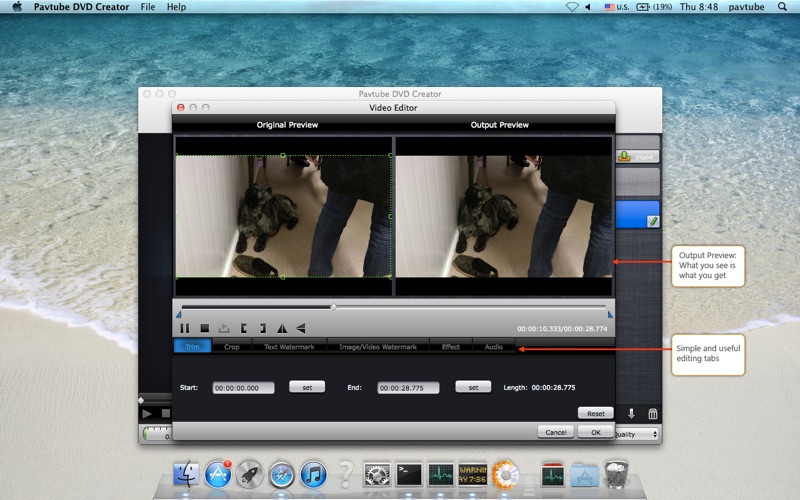Viewport: 800px width, 500px height.
Task: Open the Quality dropdown in main window
Action: tap(638, 434)
